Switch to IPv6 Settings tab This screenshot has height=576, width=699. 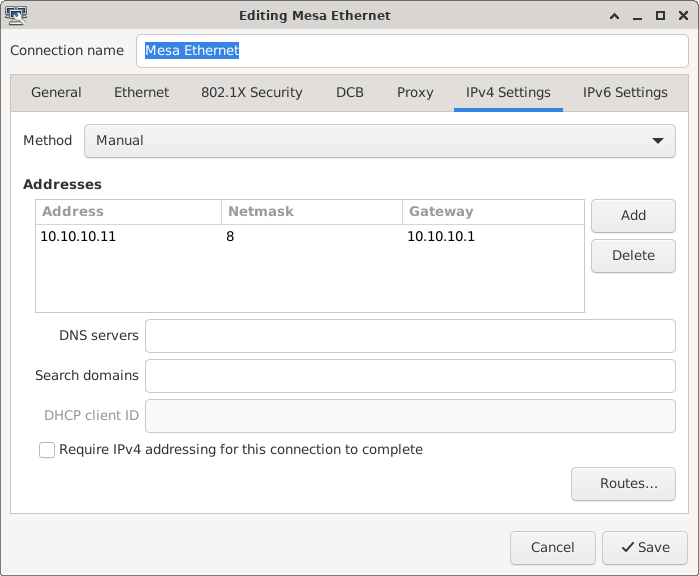click(x=625, y=93)
